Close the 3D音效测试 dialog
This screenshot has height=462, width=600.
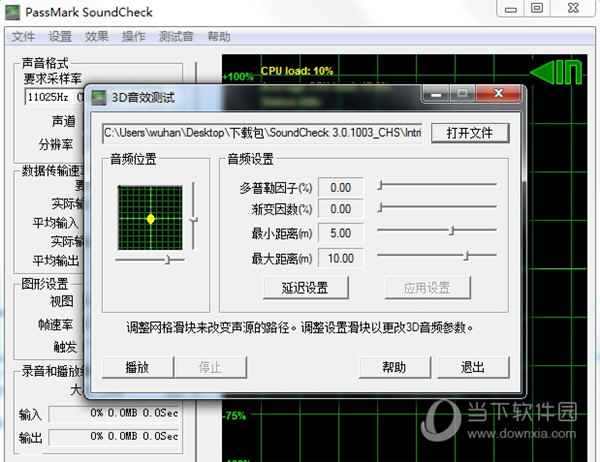click(x=498, y=94)
